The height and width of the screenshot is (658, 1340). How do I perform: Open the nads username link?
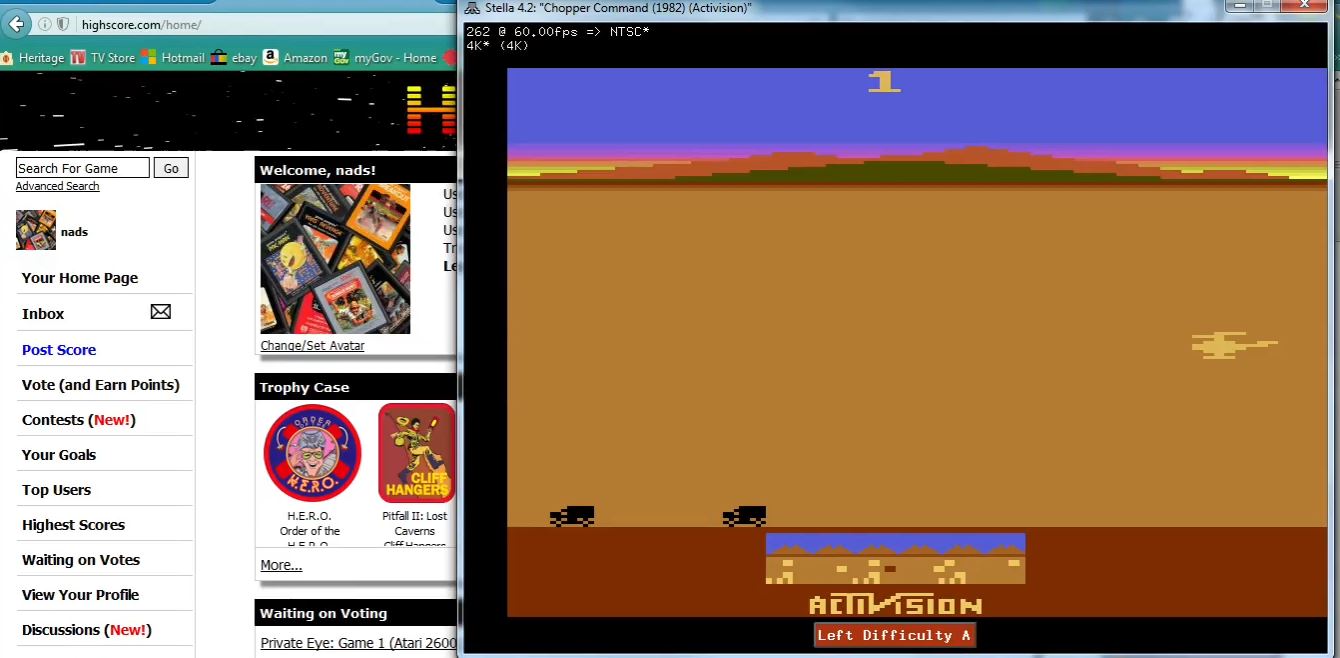74,231
